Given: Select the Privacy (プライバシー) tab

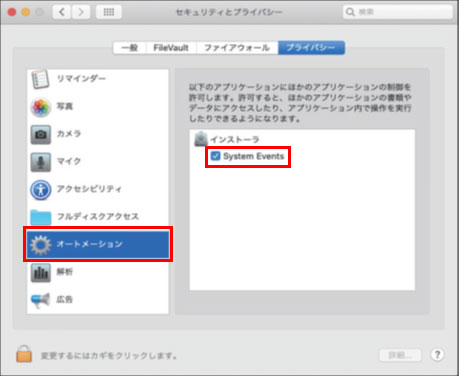Looking at the screenshot, I should coord(311,48).
